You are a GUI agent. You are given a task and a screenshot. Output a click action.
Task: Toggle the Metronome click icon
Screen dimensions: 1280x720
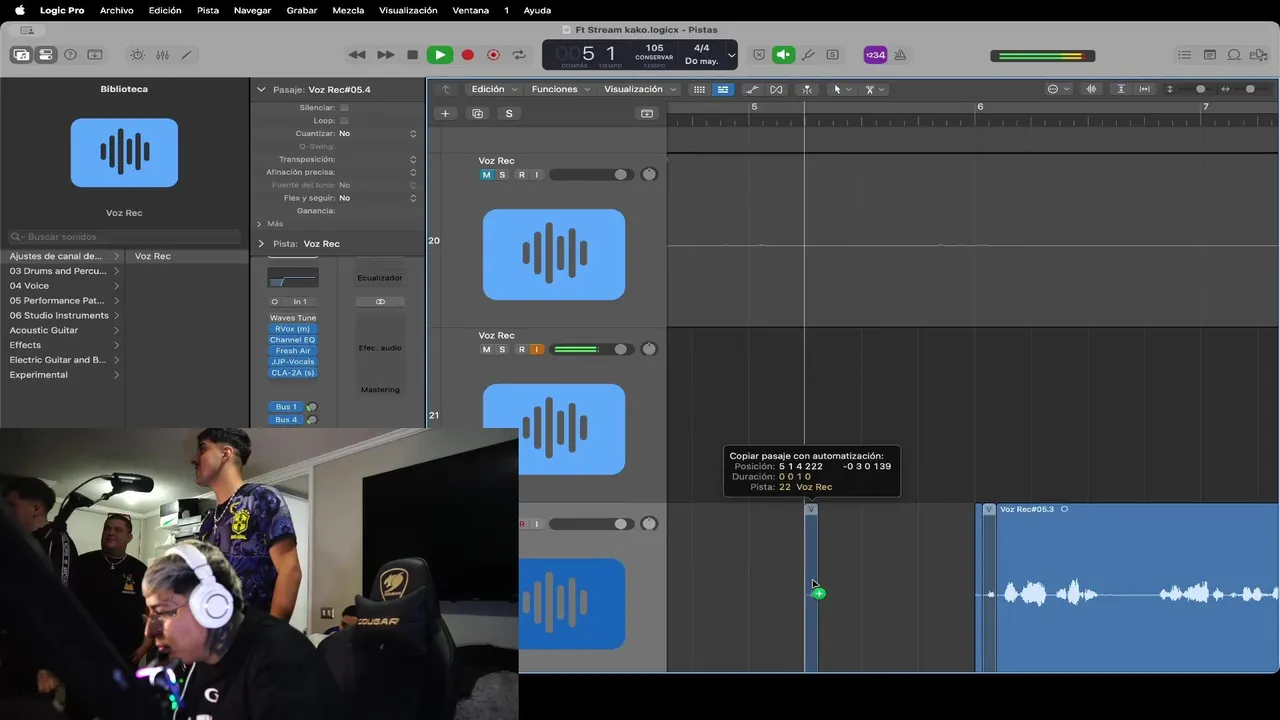[900, 55]
